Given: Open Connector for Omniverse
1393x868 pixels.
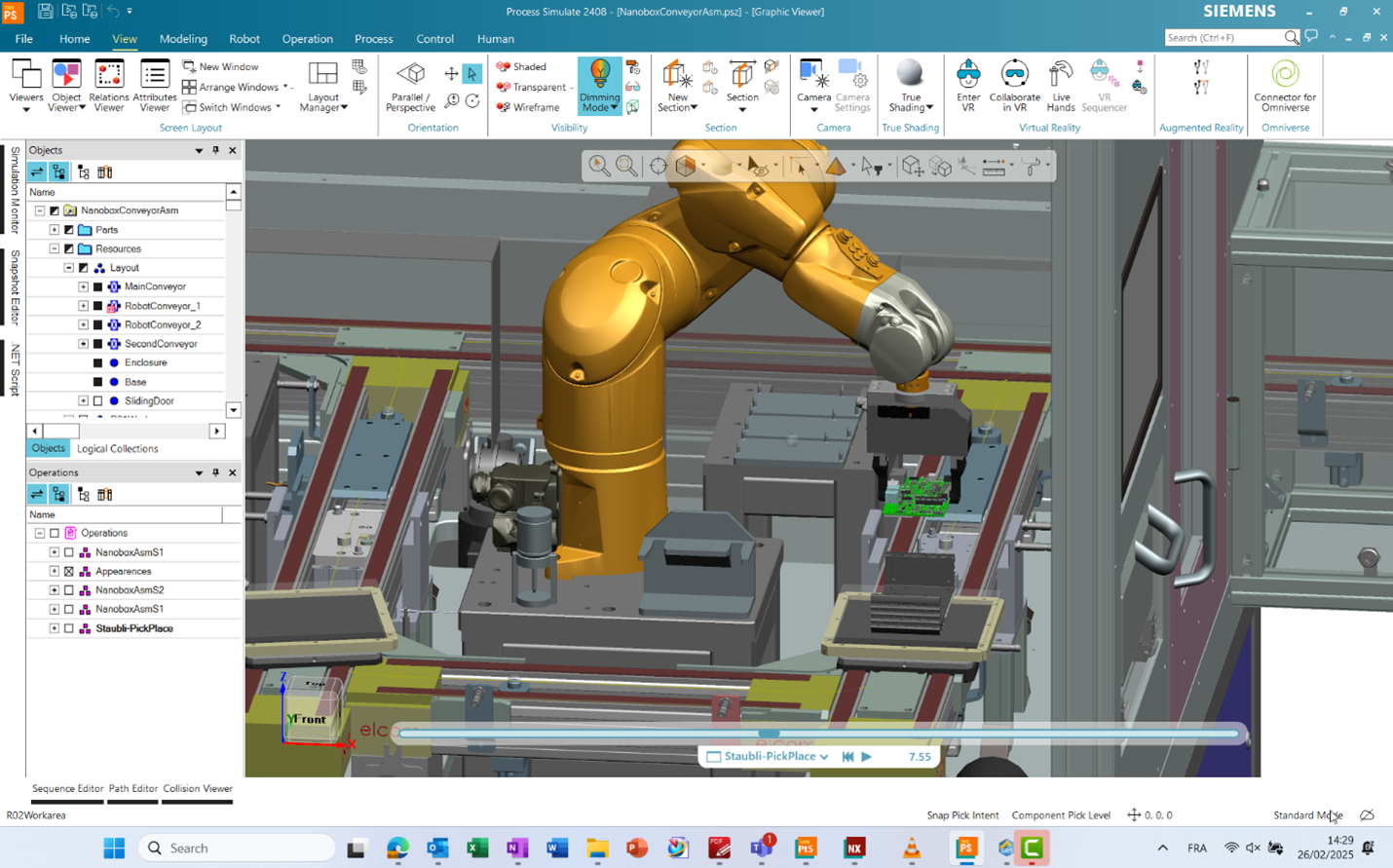Looking at the screenshot, I should (x=1284, y=85).
